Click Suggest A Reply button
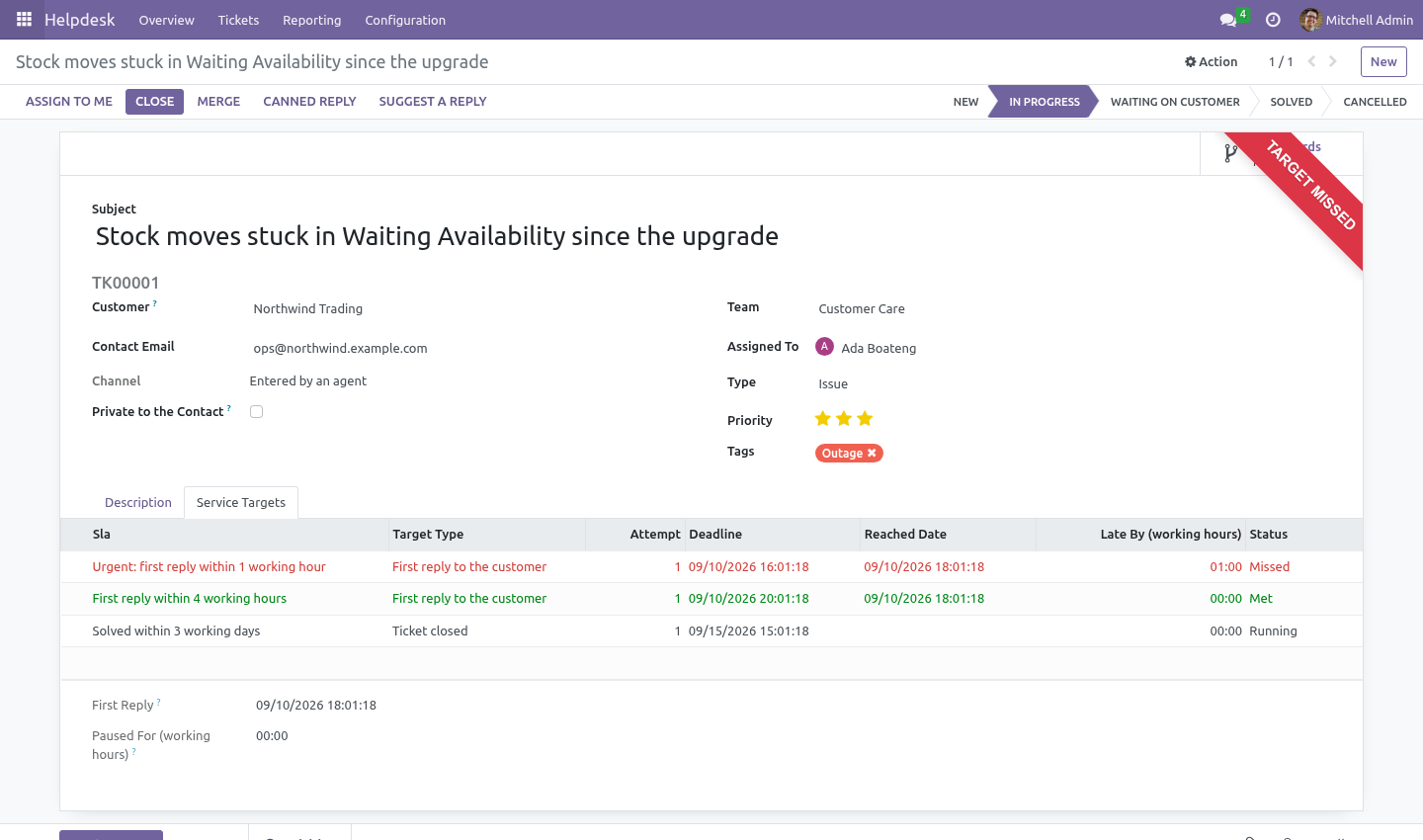 pos(433,102)
